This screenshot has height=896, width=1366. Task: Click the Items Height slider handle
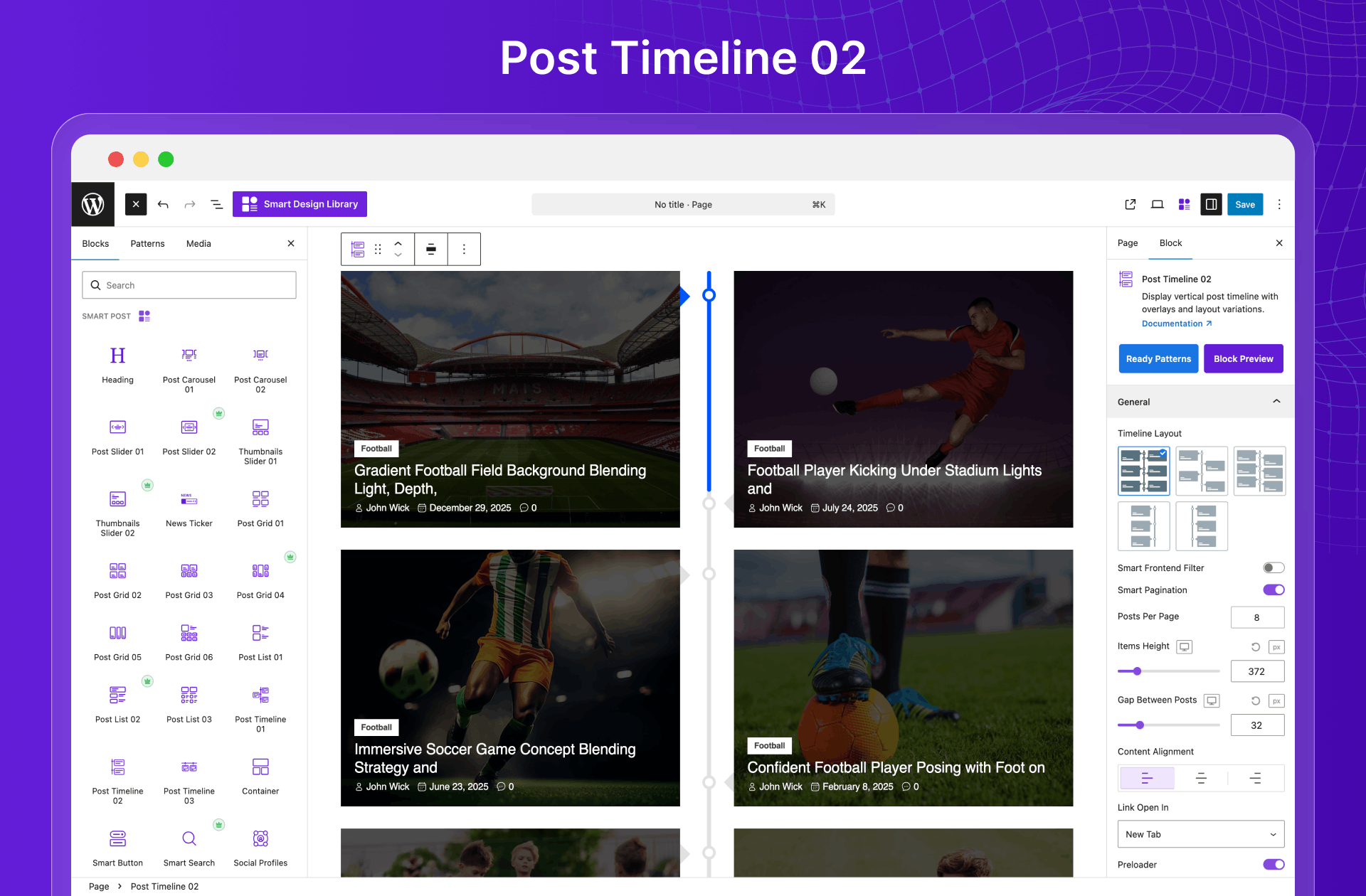pyautogui.click(x=1137, y=671)
